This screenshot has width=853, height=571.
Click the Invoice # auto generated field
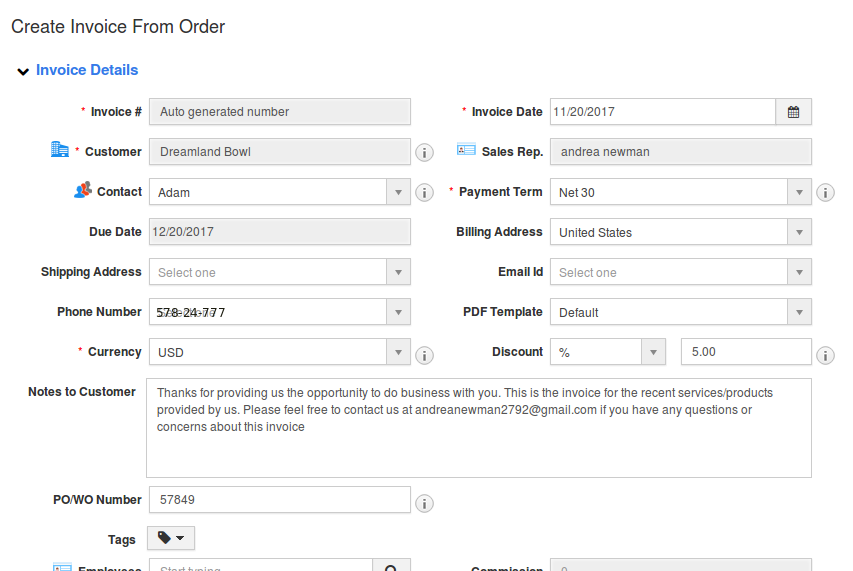280,112
